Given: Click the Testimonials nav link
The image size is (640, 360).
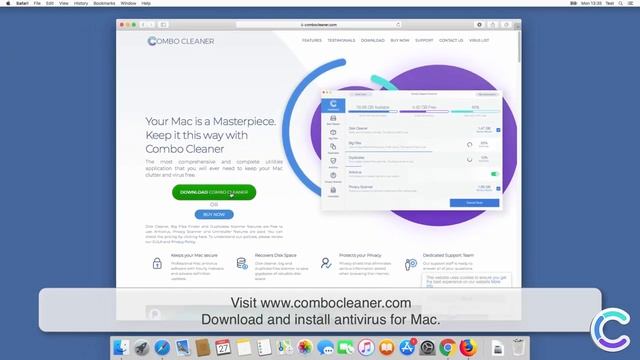Looking at the screenshot, I should [x=341, y=40].
